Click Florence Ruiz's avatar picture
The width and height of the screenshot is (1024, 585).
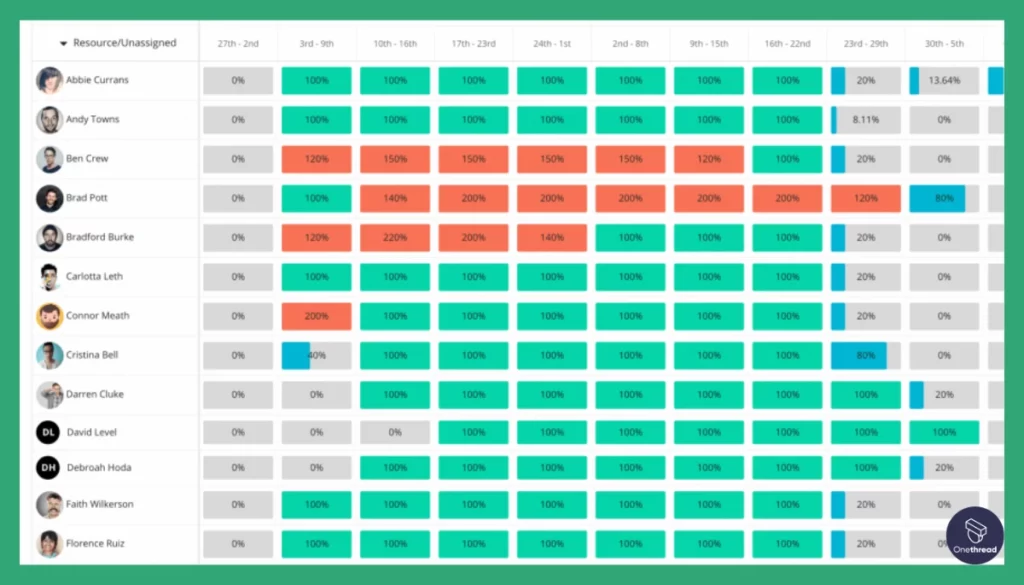(x=51, y=544)
